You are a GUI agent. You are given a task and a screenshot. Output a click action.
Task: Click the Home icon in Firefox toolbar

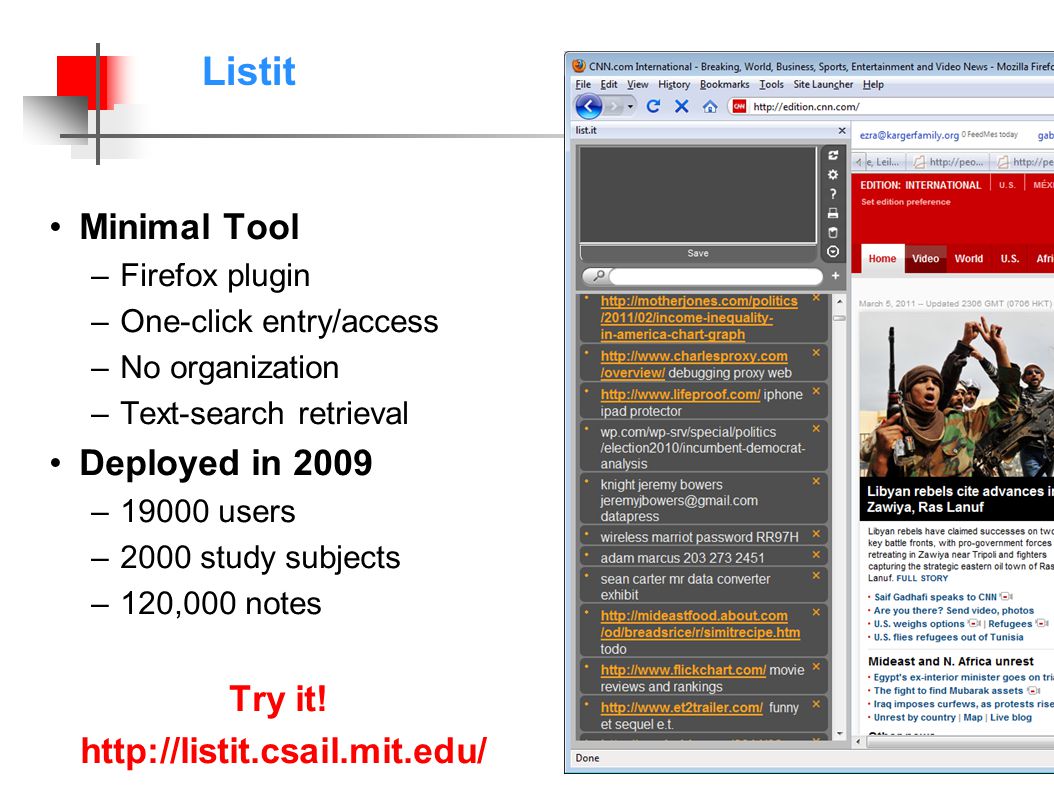[710, 106]
